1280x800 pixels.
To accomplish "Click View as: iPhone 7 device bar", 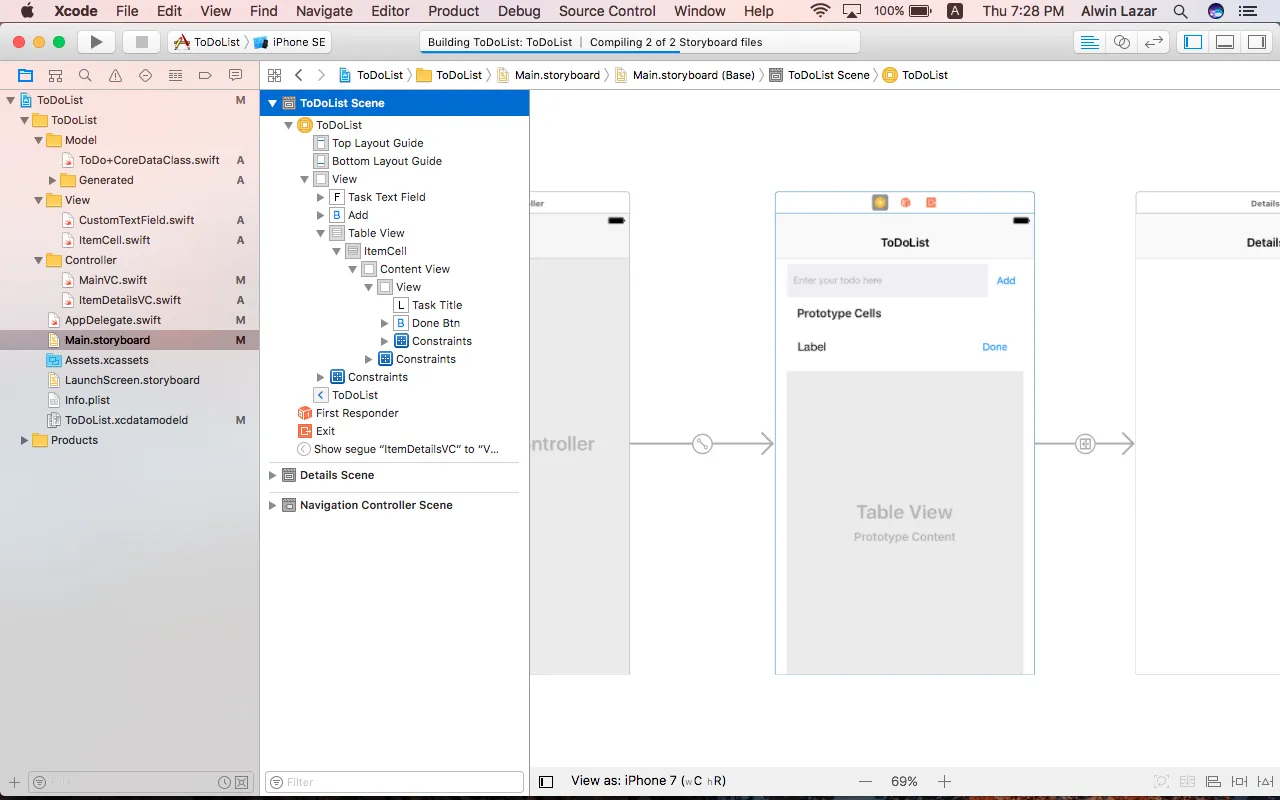I will tap(648, 781).
